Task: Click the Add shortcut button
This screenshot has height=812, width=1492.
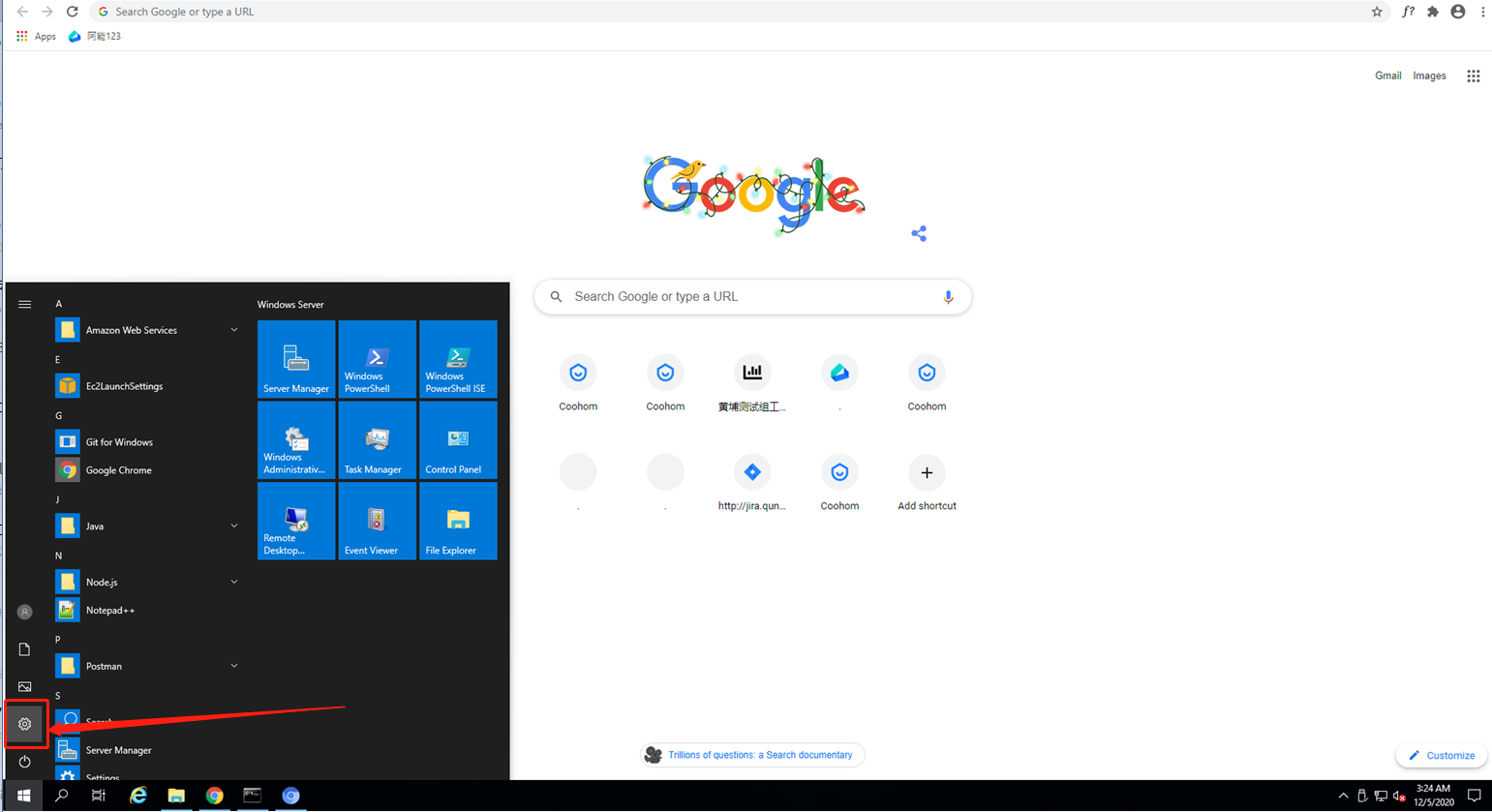Action: pyautogui.click(x=927, y=483)
